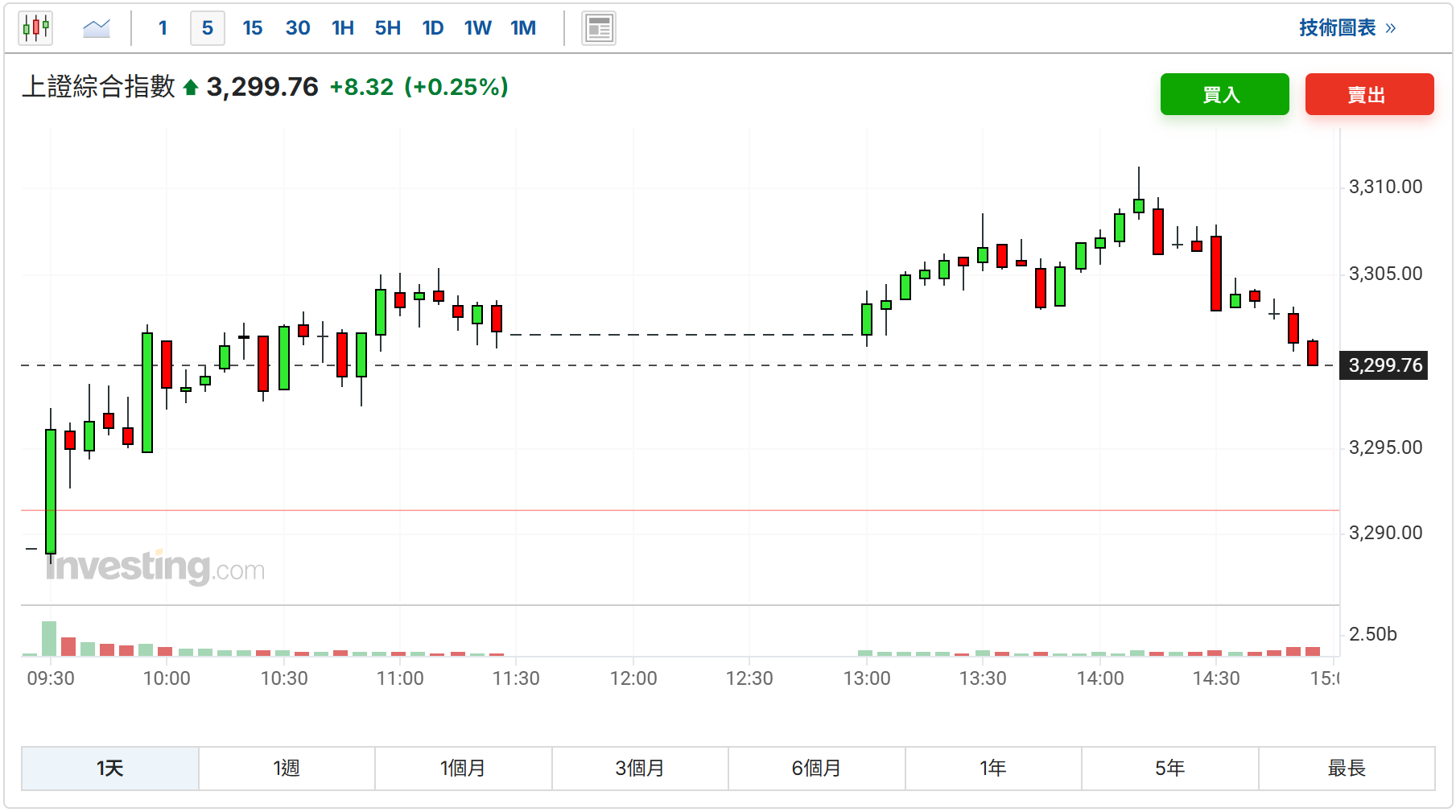Switch to candlestick chart type icon

click(x=36, y=28)
